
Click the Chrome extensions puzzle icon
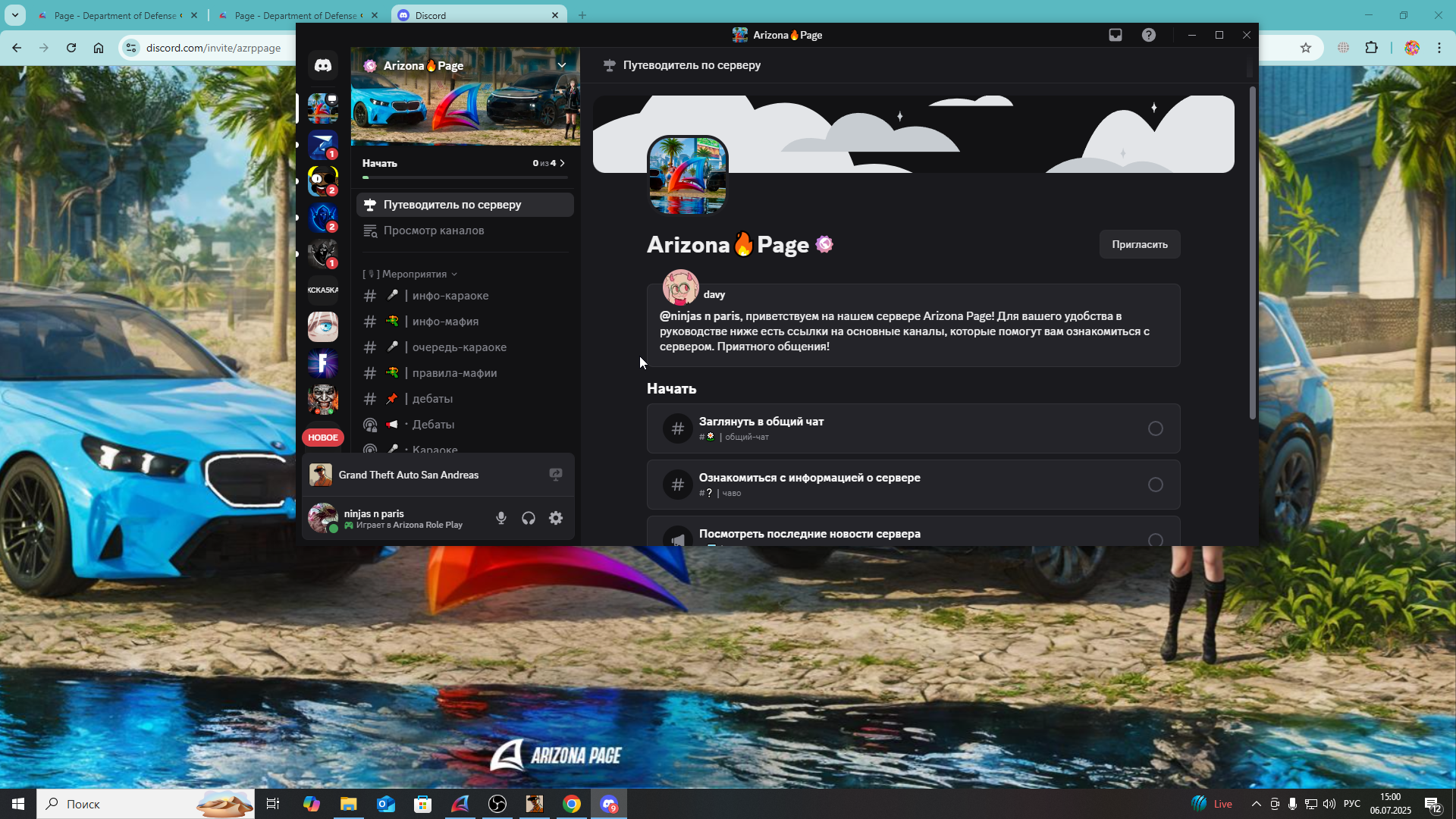(x=1371, y=48)
